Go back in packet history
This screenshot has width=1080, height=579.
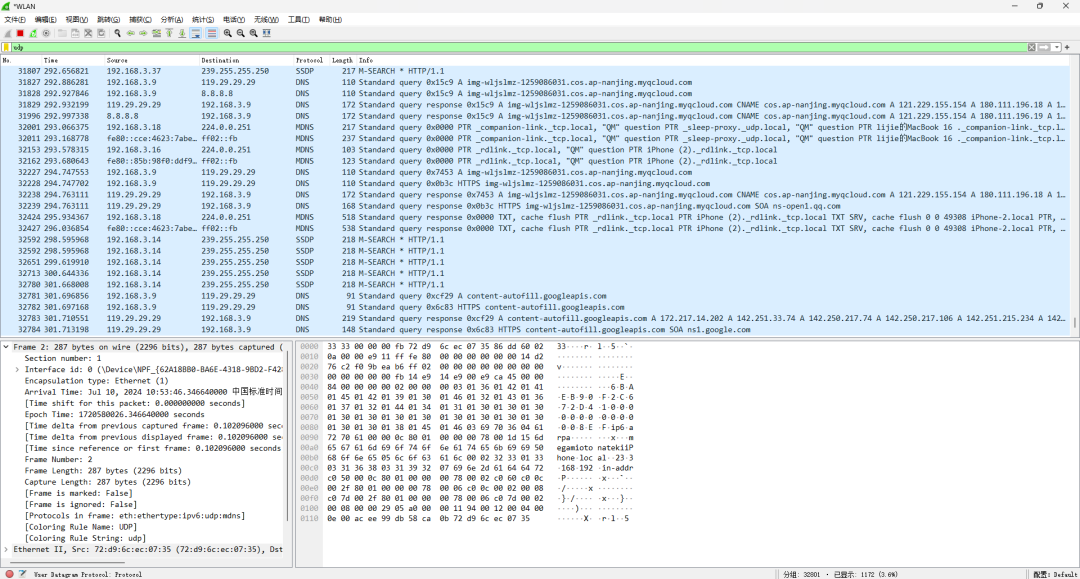(x=130, y=33)
